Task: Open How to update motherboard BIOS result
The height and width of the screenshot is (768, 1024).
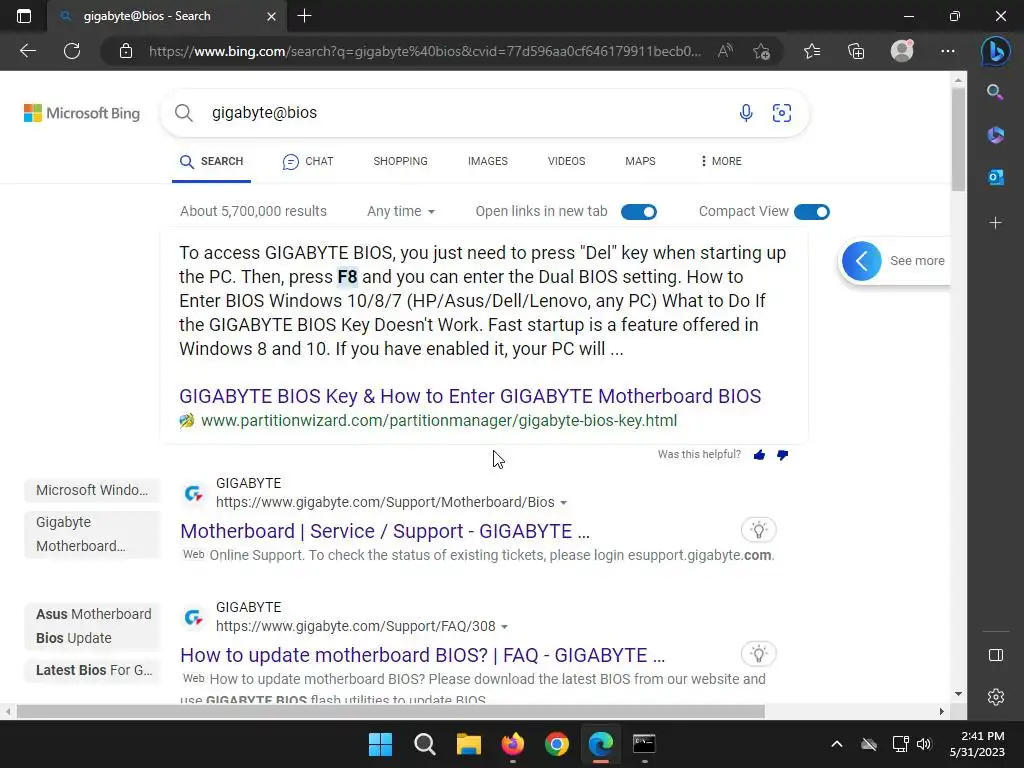Action: click(x=423, y=655)
